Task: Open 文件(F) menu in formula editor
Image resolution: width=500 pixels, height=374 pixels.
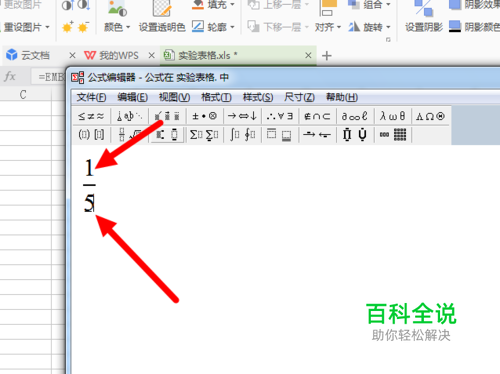Action: pos(91,97)
